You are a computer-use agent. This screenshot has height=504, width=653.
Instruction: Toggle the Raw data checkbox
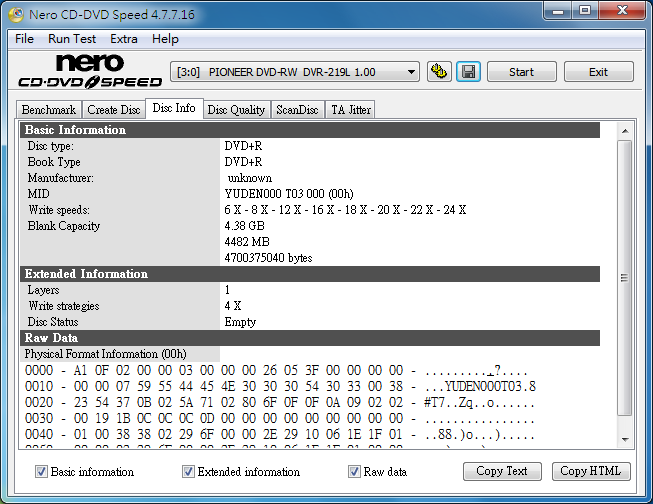(x=354, y=472)
